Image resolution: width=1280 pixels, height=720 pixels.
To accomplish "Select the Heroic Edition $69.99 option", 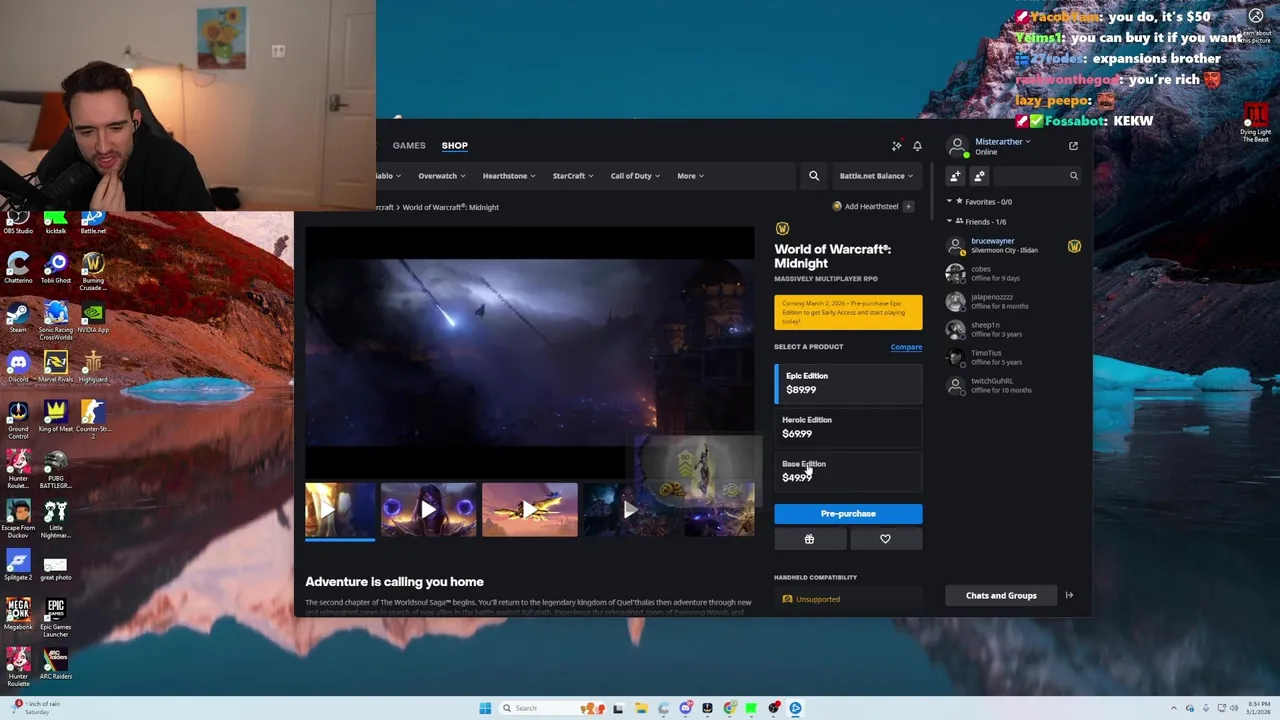I will [848, 427].
